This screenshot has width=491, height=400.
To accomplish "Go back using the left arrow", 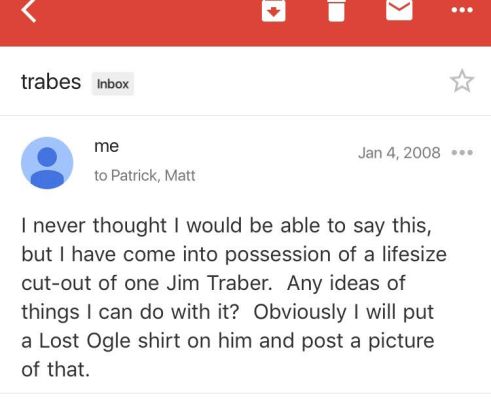I will tap(28, 11).
